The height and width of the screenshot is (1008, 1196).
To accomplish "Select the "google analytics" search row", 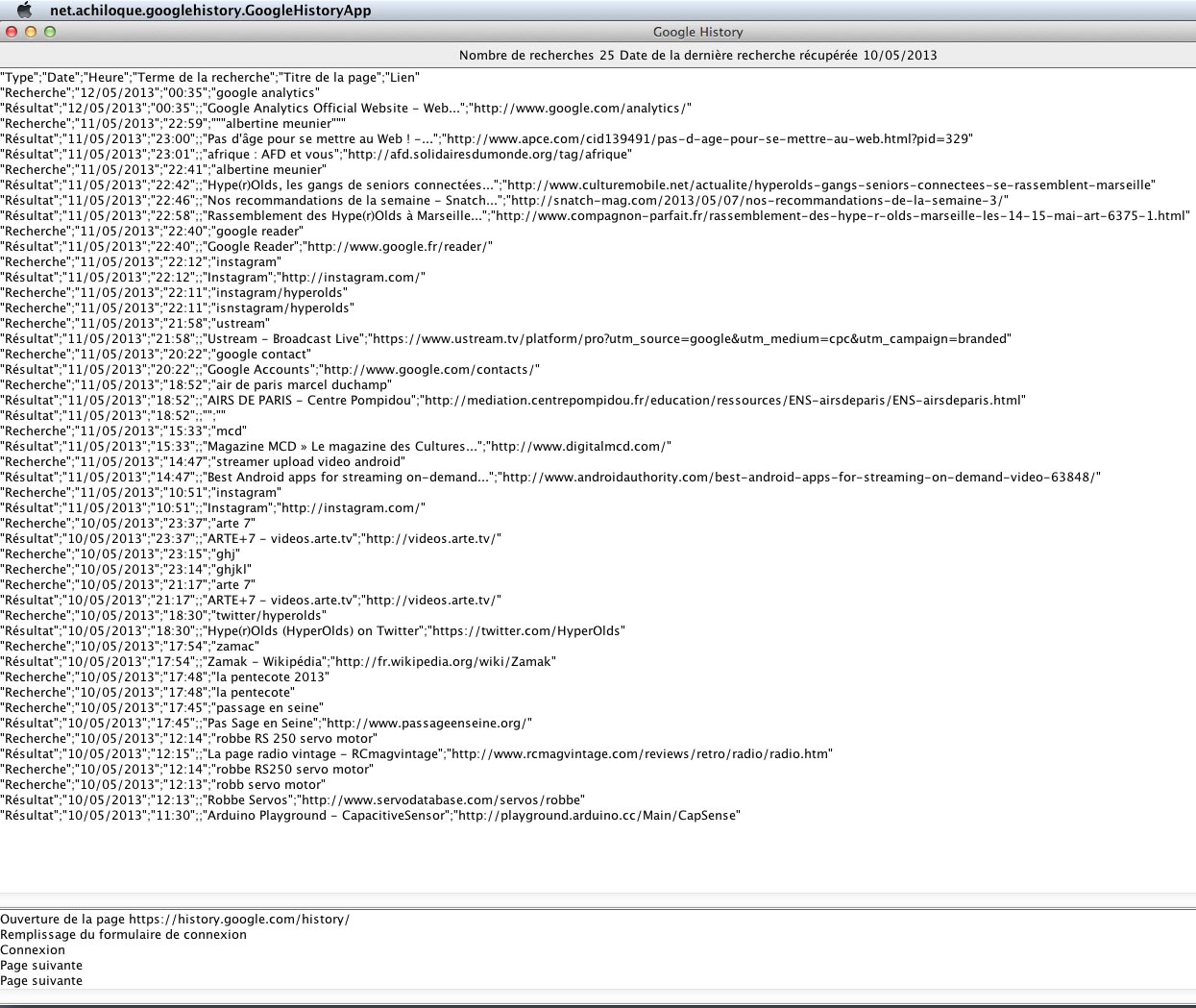I will click(x=159, y=93).
